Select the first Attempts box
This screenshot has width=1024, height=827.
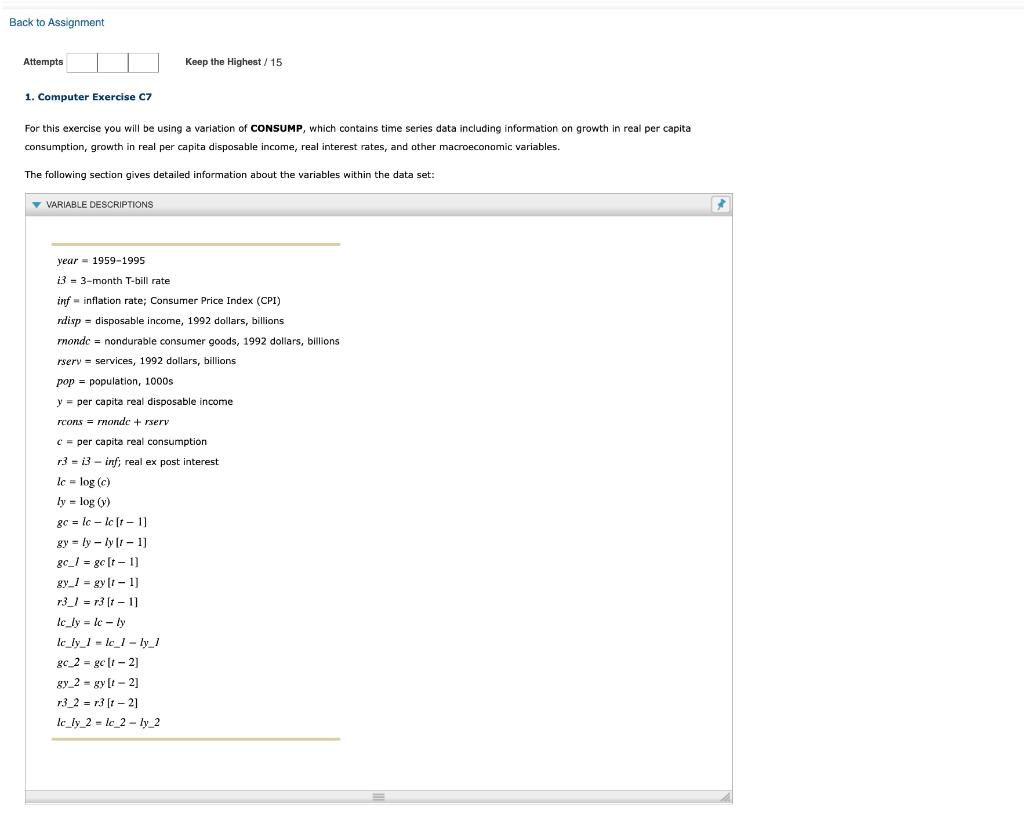[80, 62]
